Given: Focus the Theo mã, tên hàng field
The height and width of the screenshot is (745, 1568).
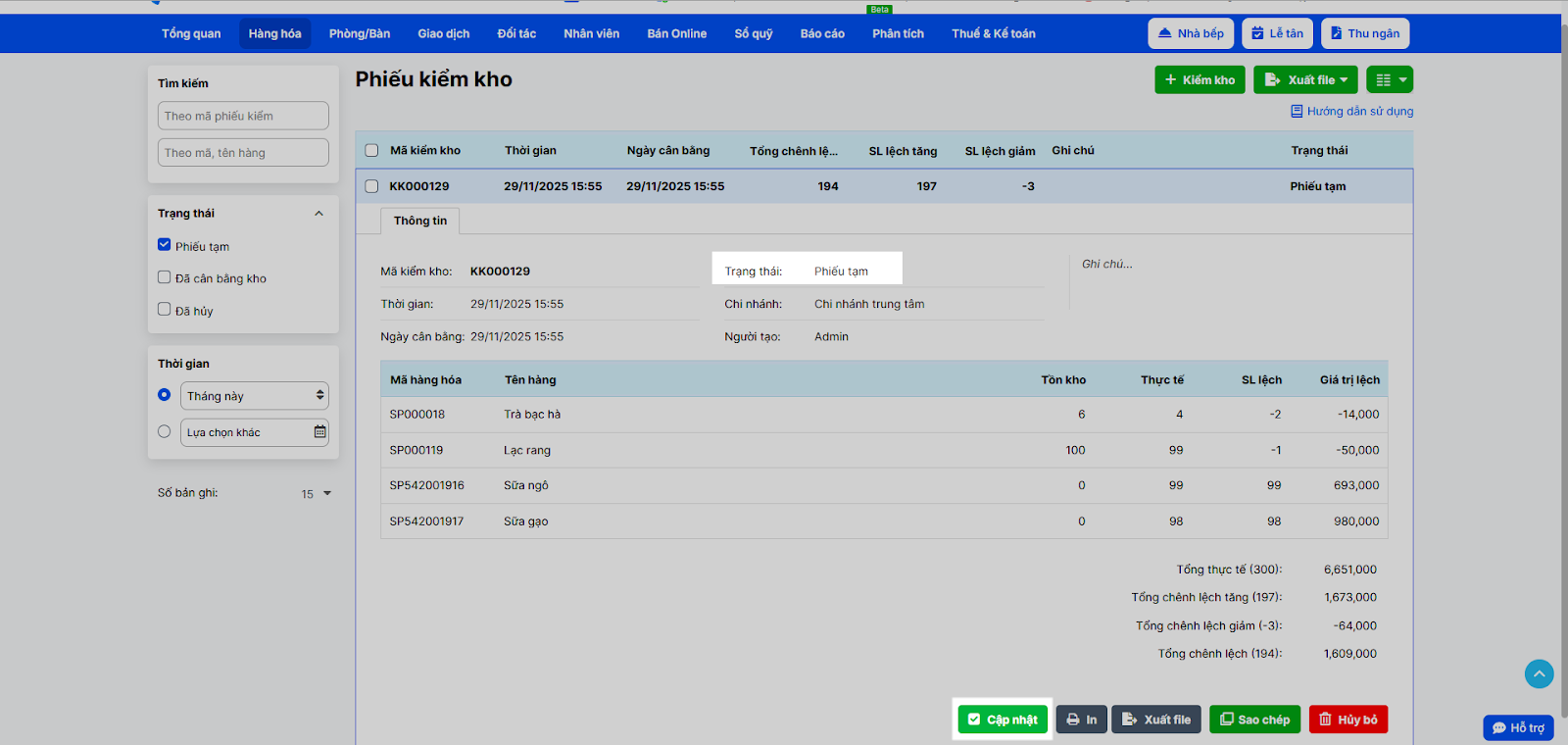Looking at the screenshot, I should [243, 153].
